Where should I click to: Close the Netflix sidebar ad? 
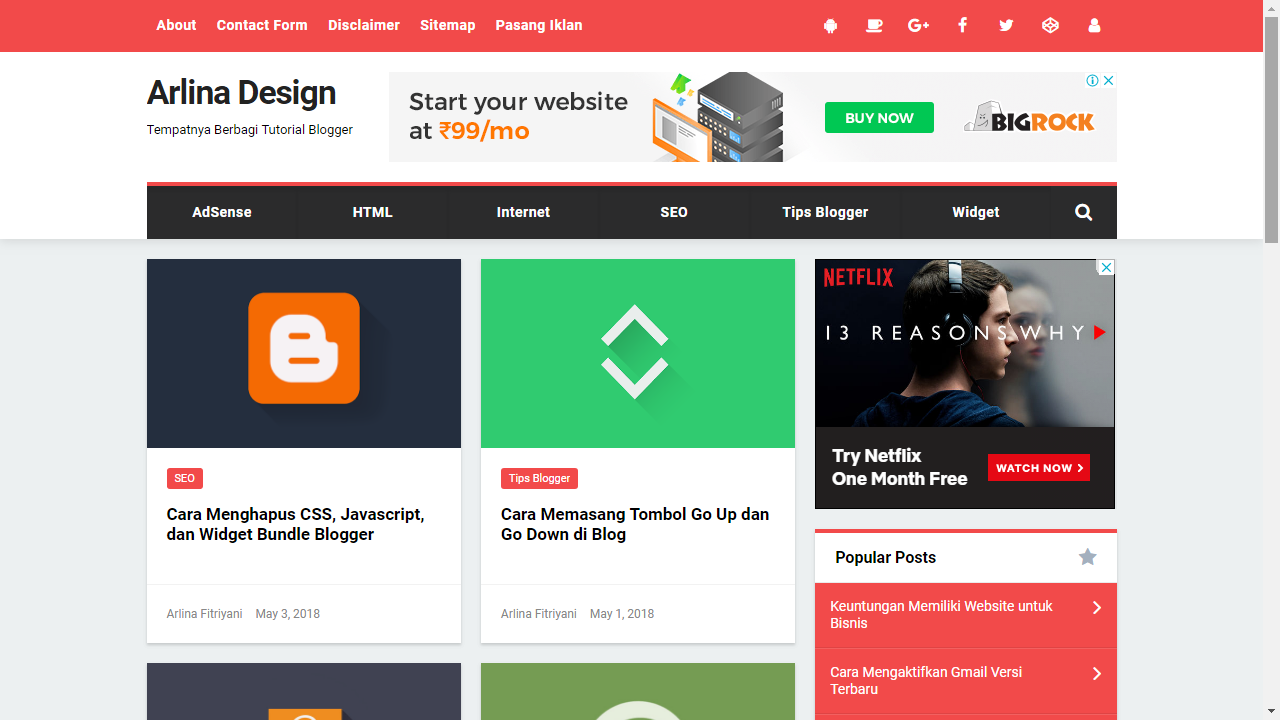[x=1106, y=267]
